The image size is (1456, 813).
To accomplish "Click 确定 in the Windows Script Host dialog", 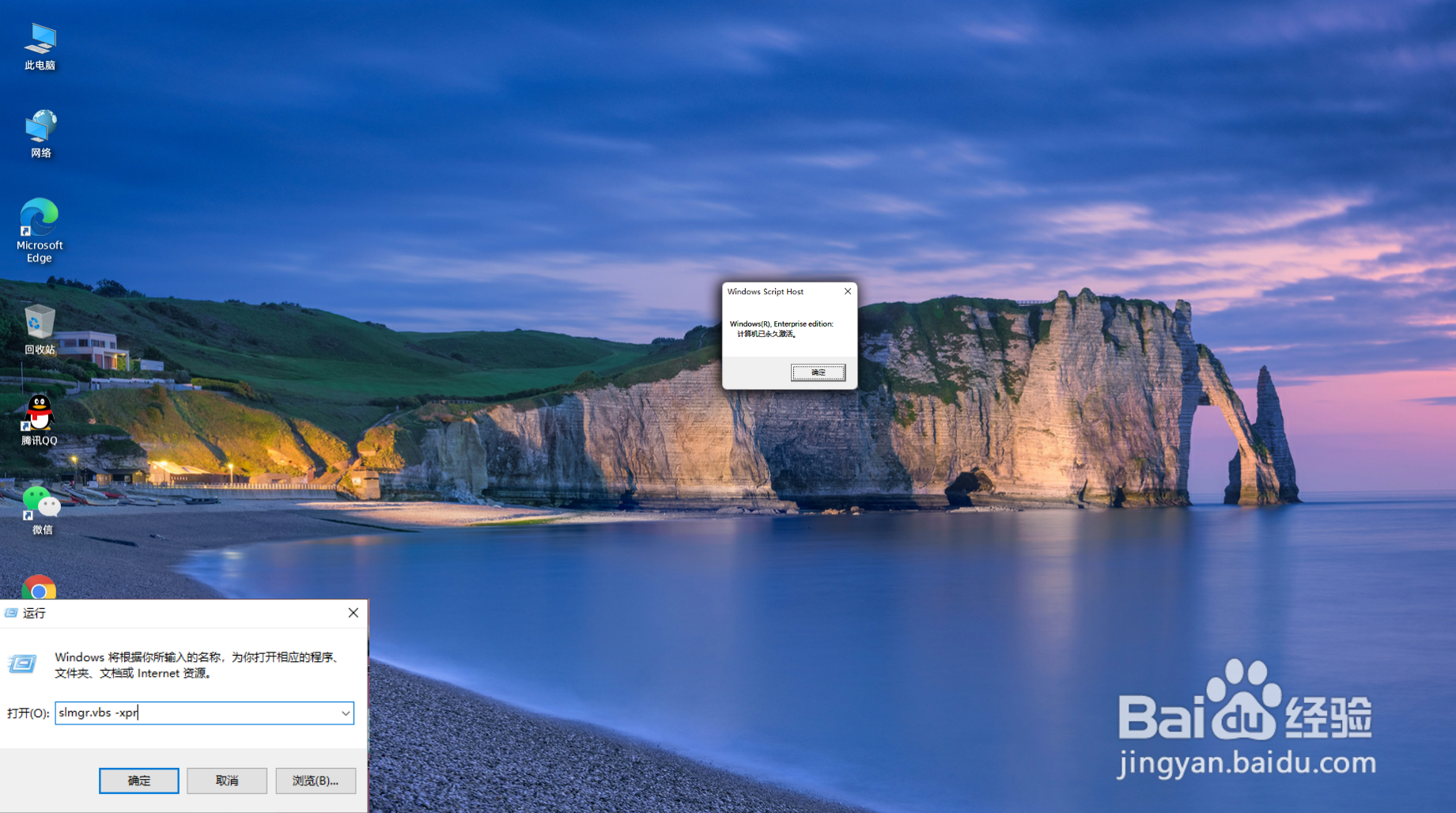I will click(818, 372).
